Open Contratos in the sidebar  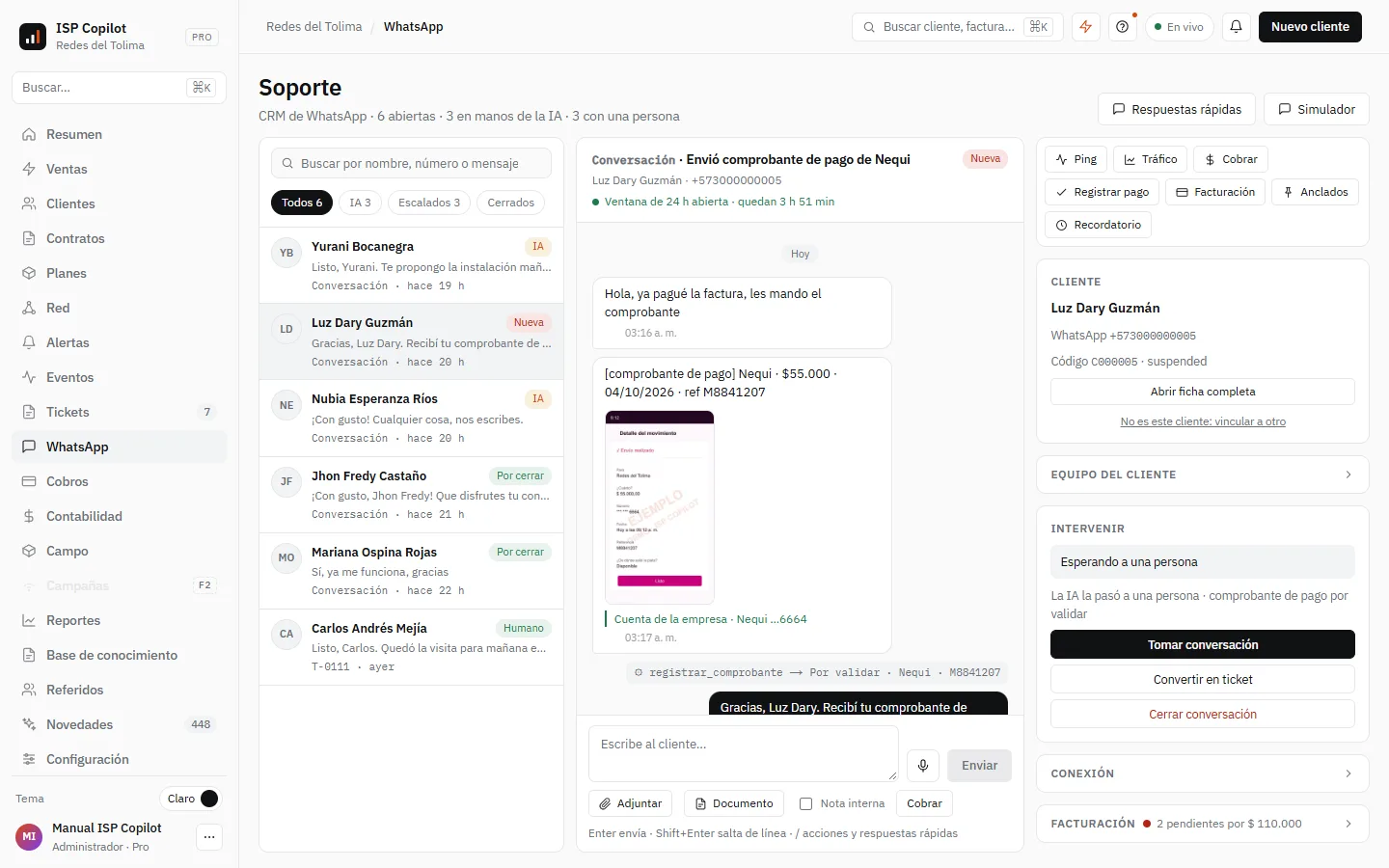pos(120,238)
